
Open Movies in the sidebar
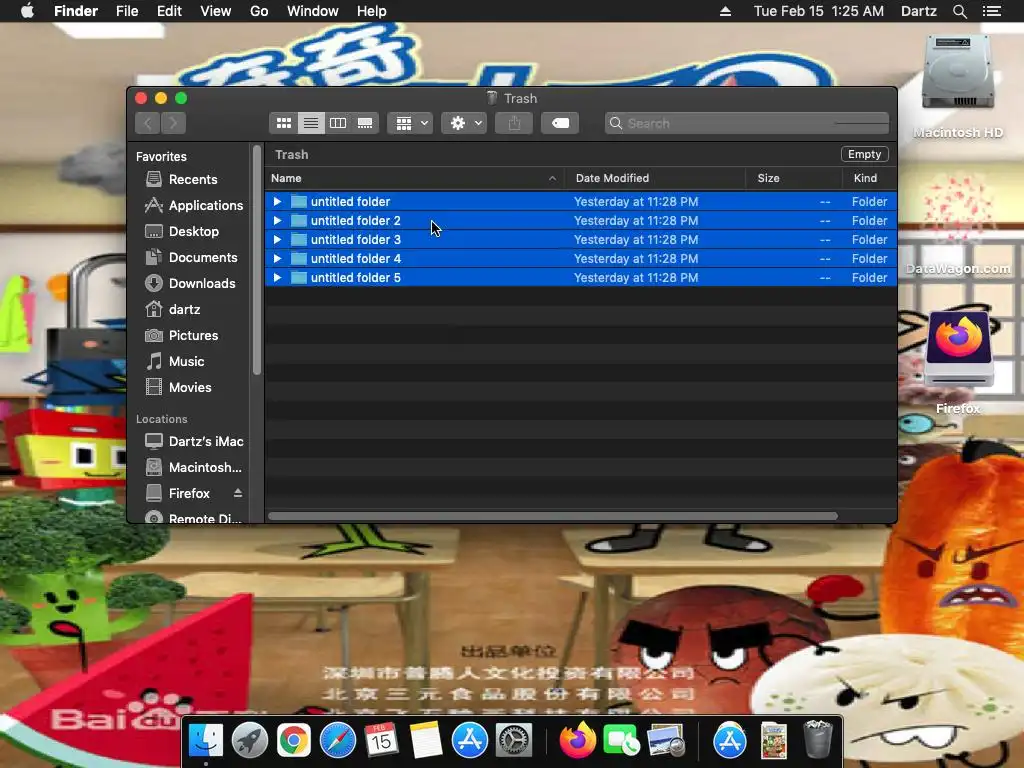(178, 387)
